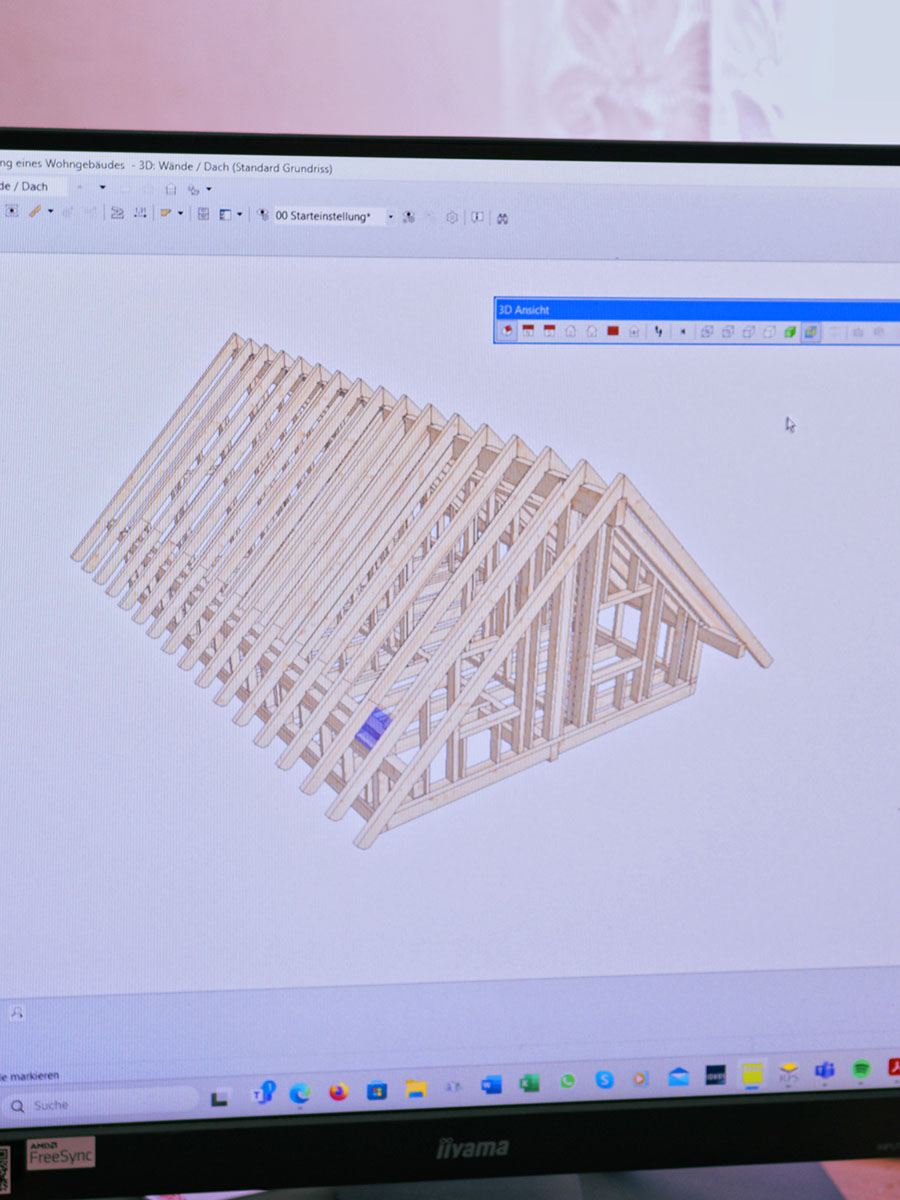Open the 'Wände / Dach' combo box arrow

[x=102, y=187]
